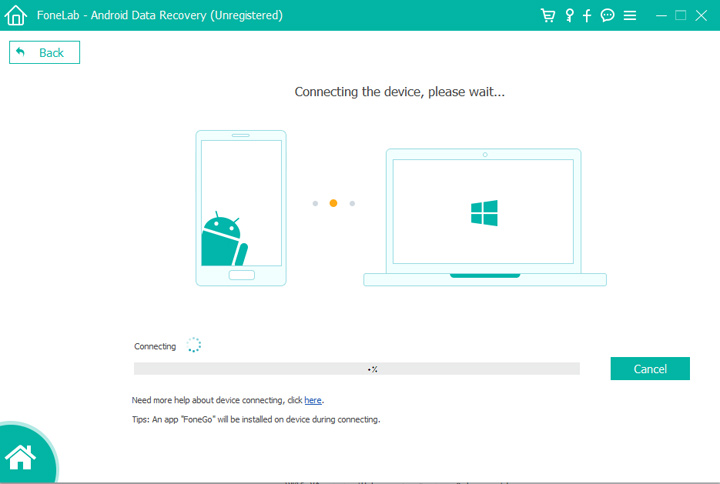Screen dimensions: 720x484
Task: Click the home icon in title bar
Action: coord(15,16)
